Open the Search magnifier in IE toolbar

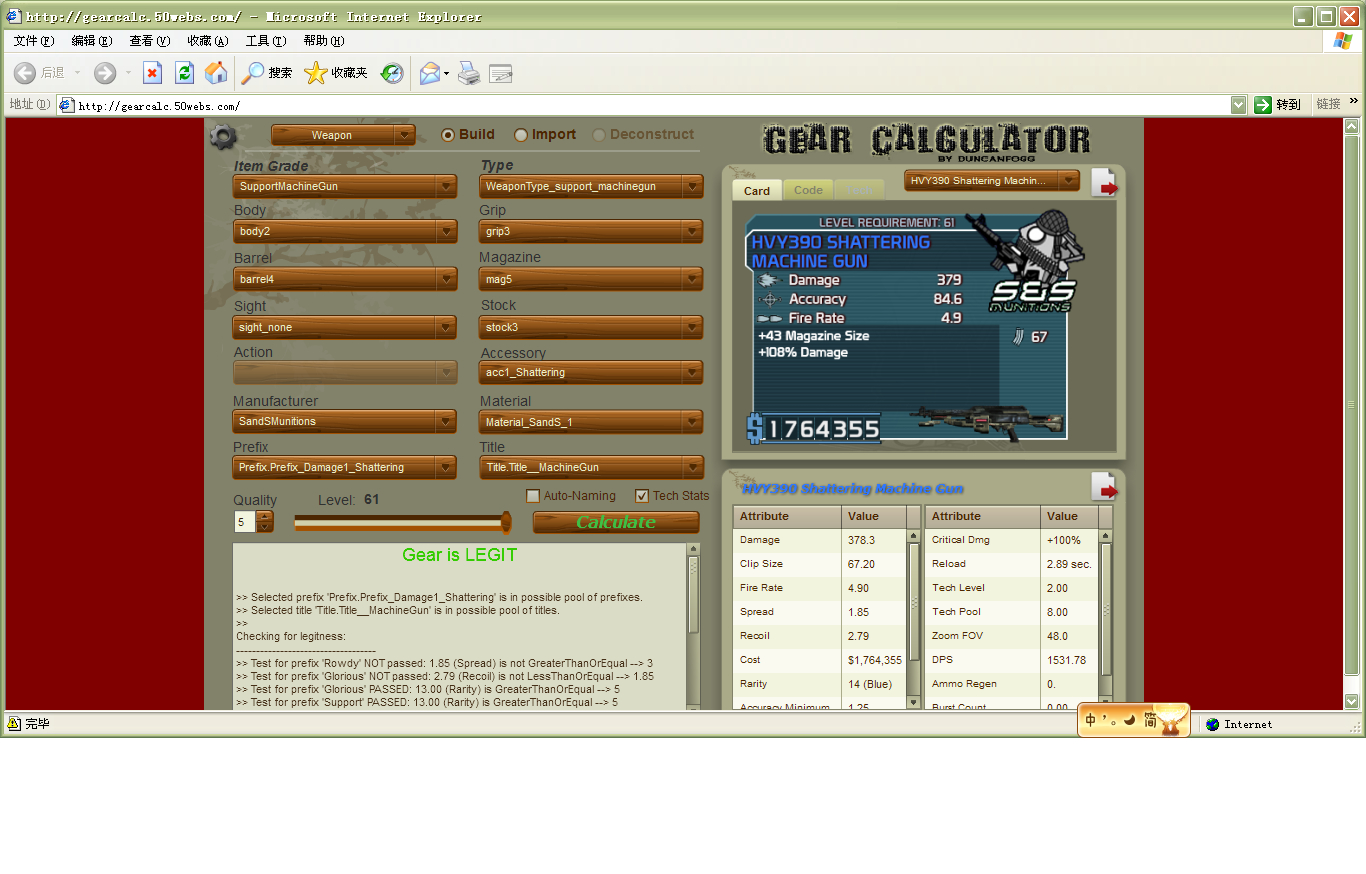(267, 73)
